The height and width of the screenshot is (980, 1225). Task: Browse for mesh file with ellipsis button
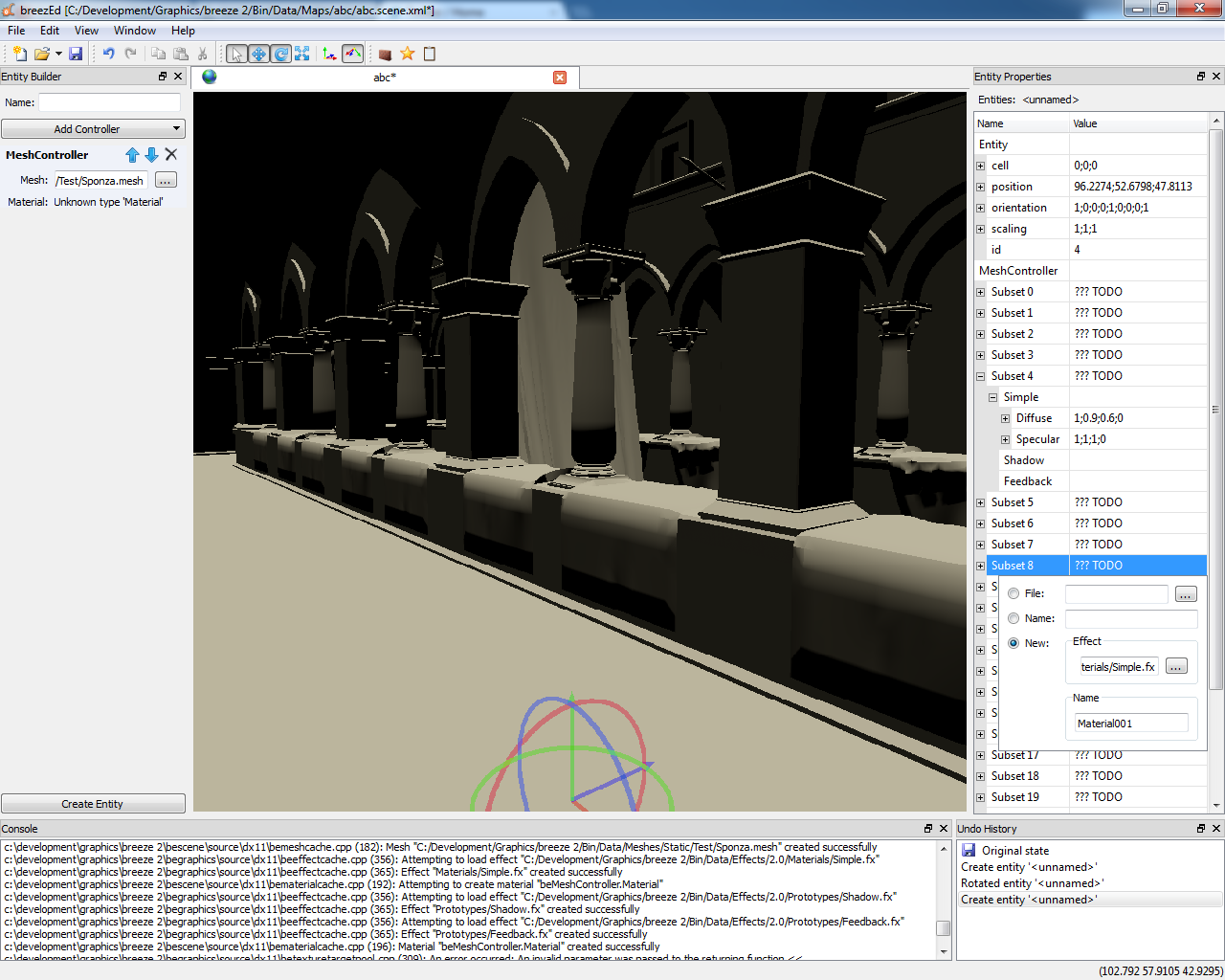point(166,180)
